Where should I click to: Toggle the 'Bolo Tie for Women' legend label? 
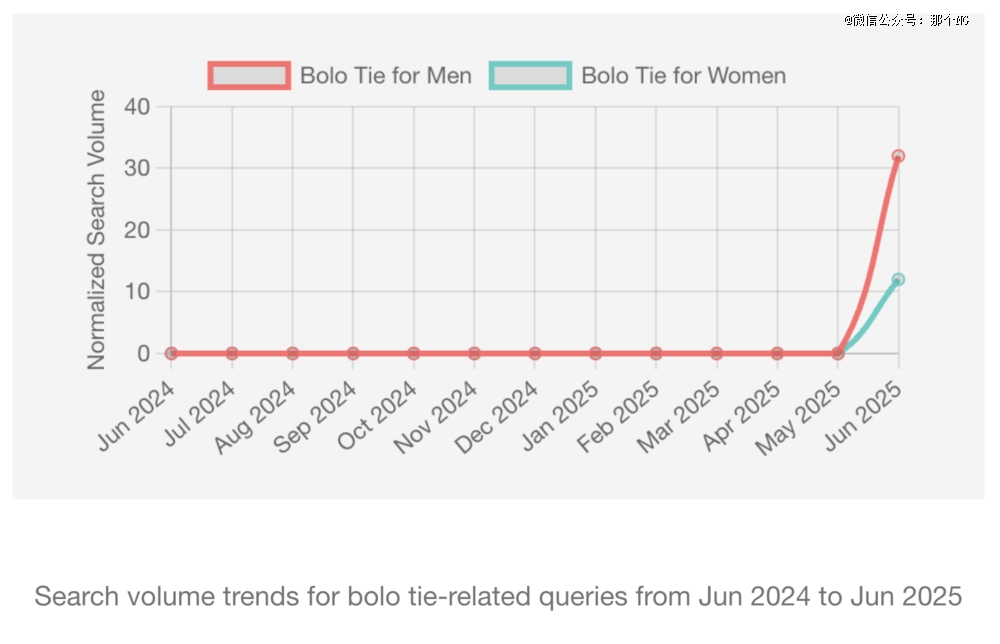point(683,76)
